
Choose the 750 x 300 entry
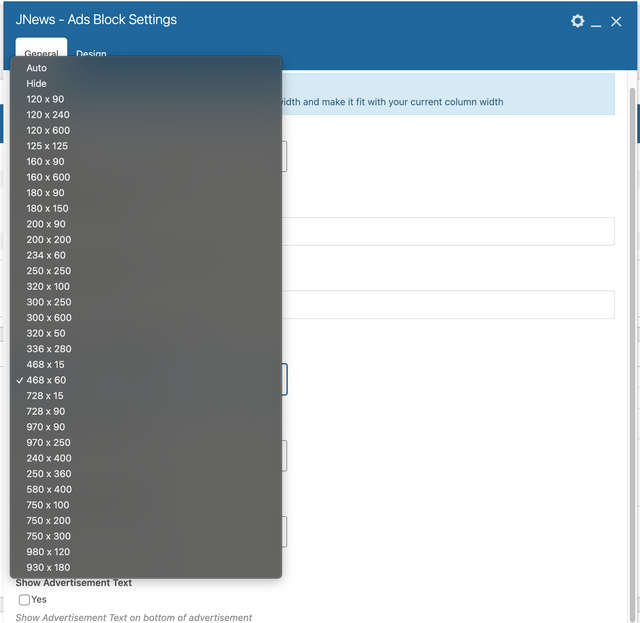click(146, 536)
